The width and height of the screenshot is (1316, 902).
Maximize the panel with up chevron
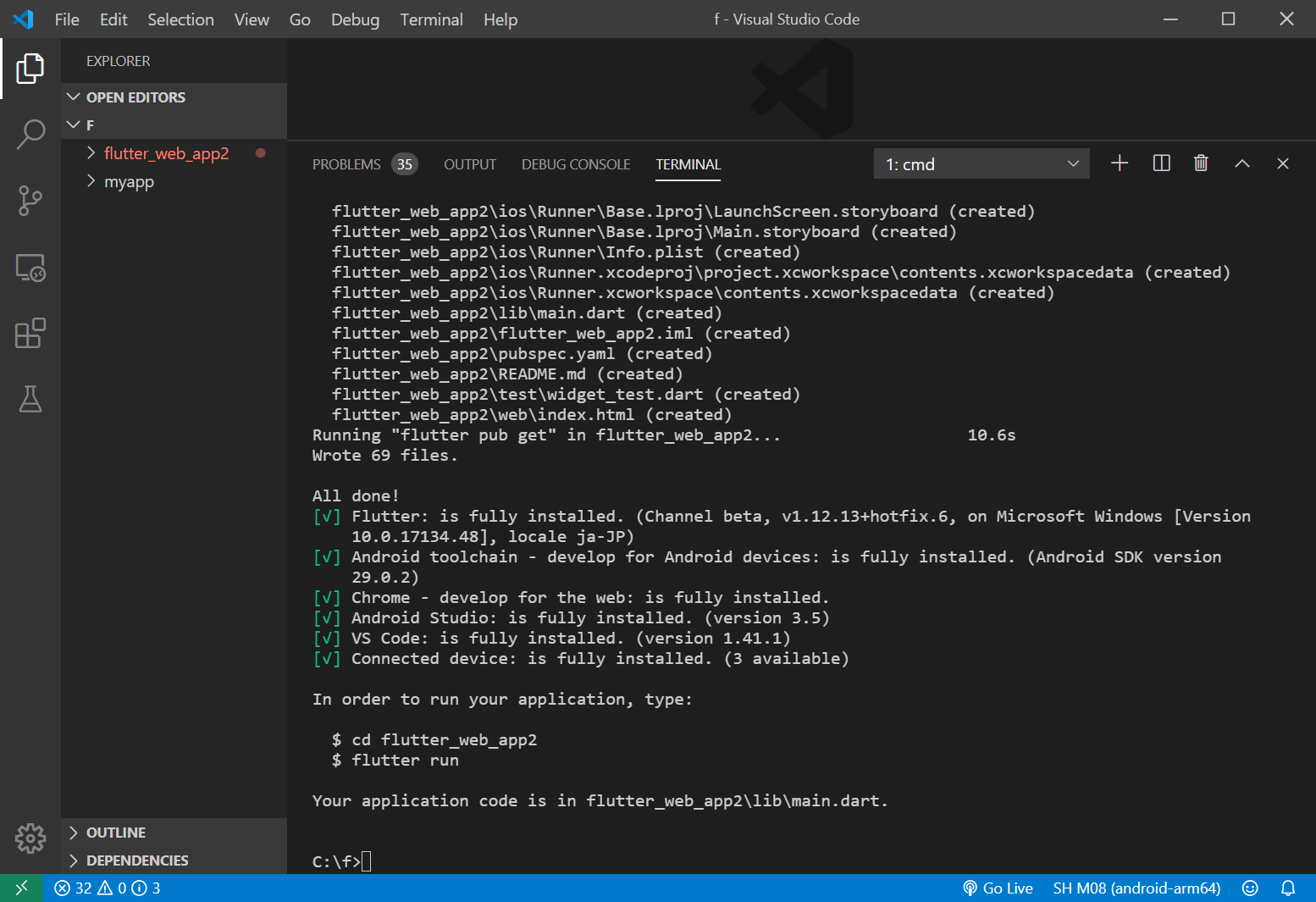(1242, 163)
